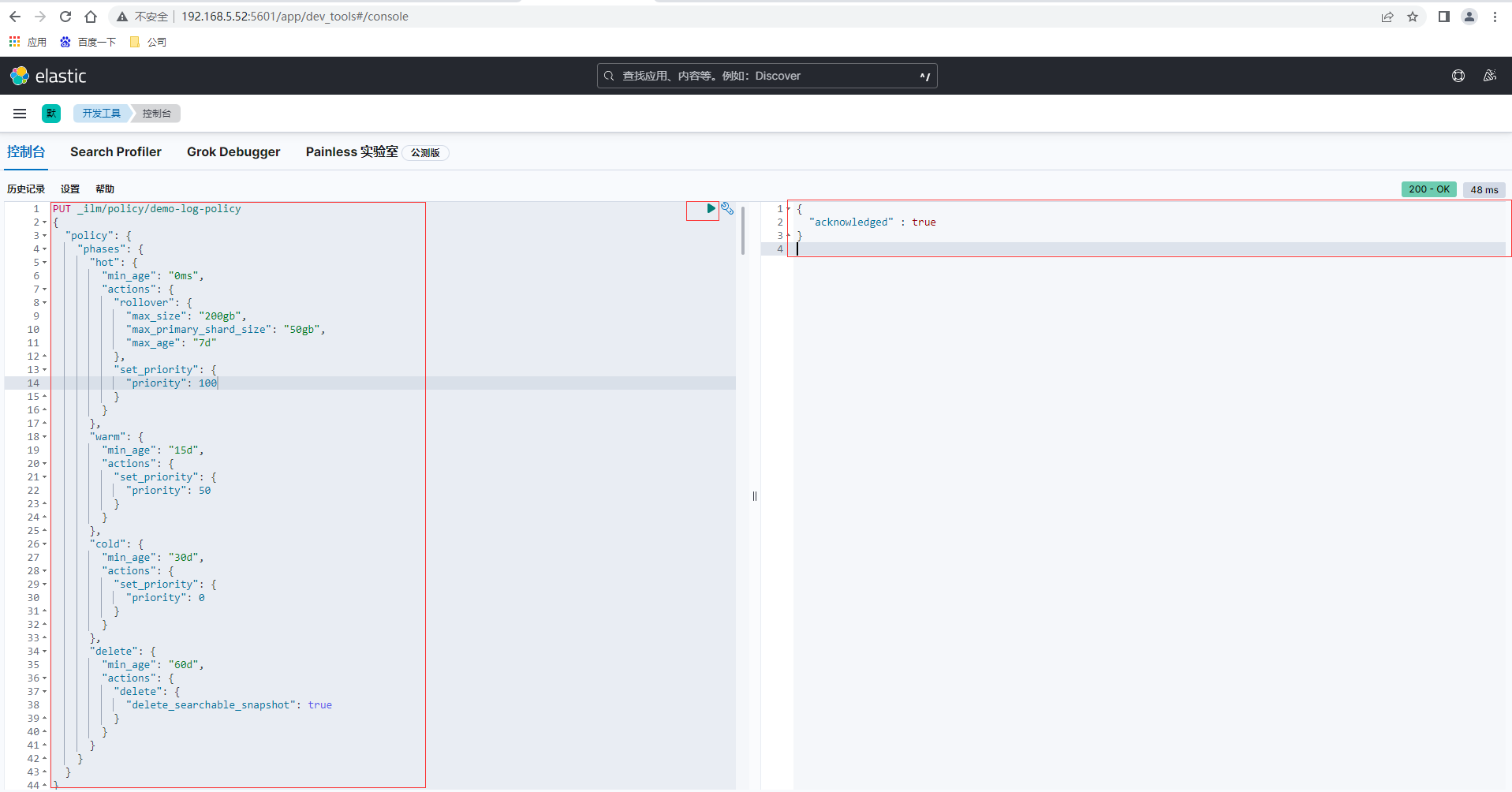Screen dimensions: 1512x792
Task: Collapse the "policy" block at line 3
Action: click(x=44, y=236)
